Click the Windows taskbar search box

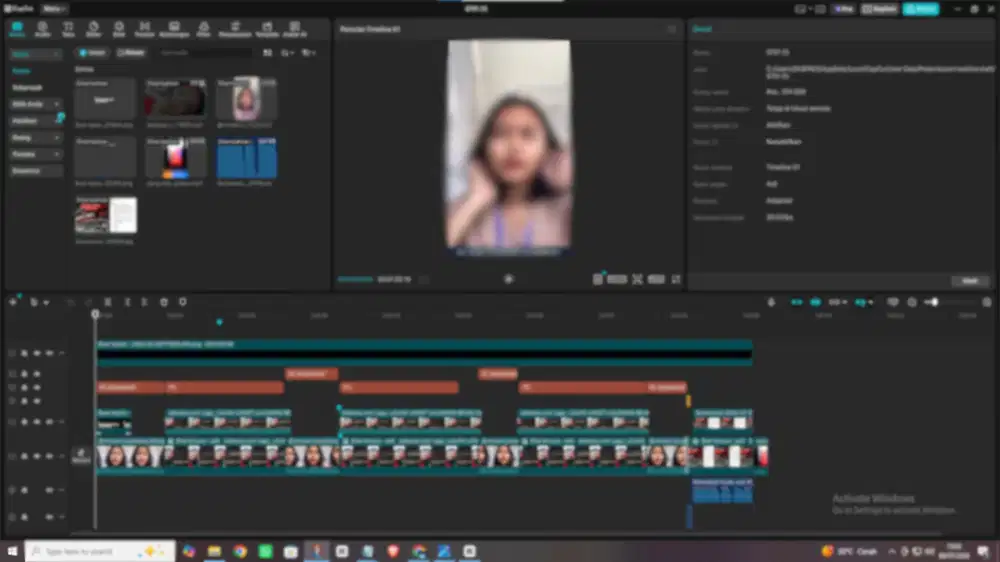pyautogui.click(x=100, y=551)
